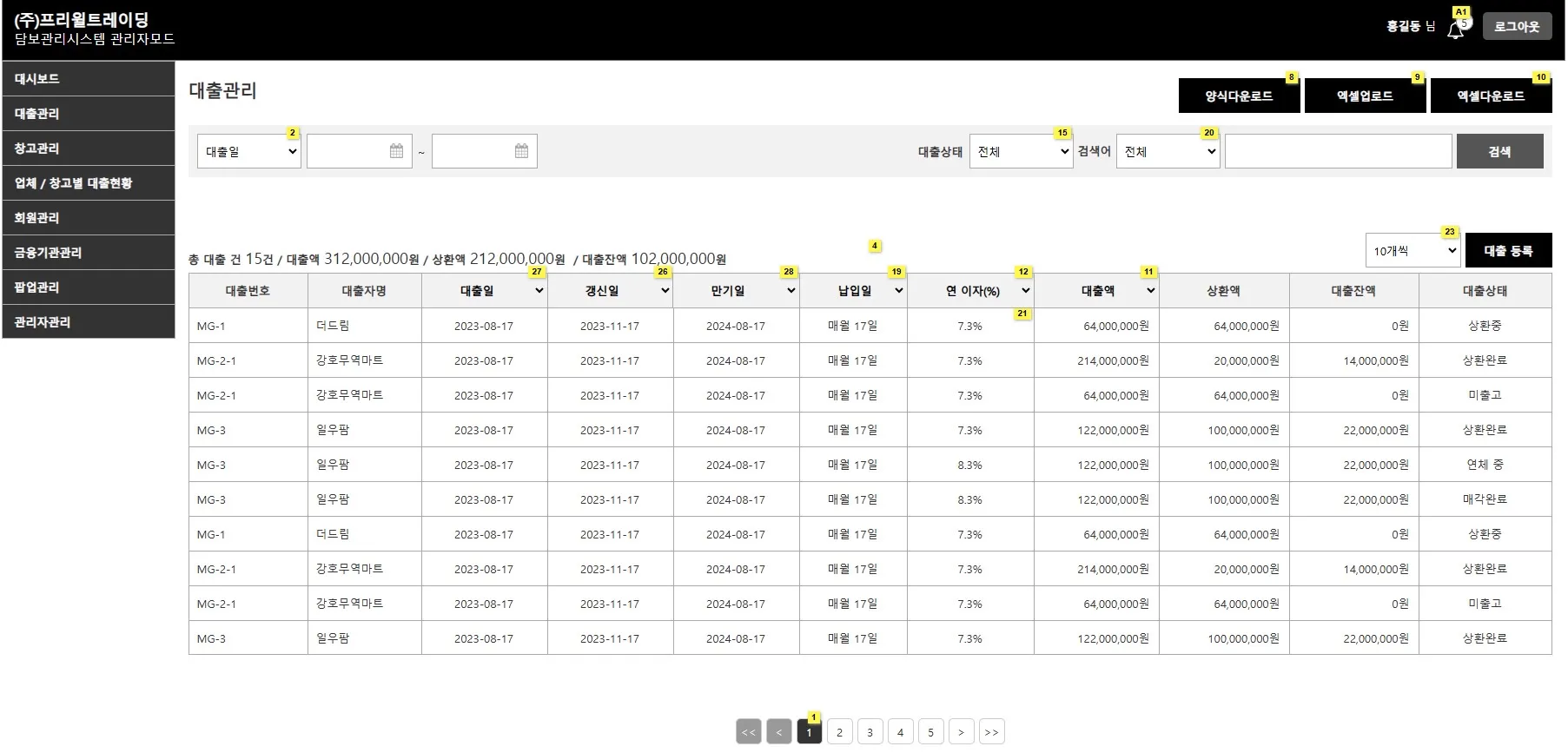This screenshot has height=753, width=1568.
Task: Open the 검색어 전체 dropdown
Action: pyautogui.click(x=1168, y=151)
